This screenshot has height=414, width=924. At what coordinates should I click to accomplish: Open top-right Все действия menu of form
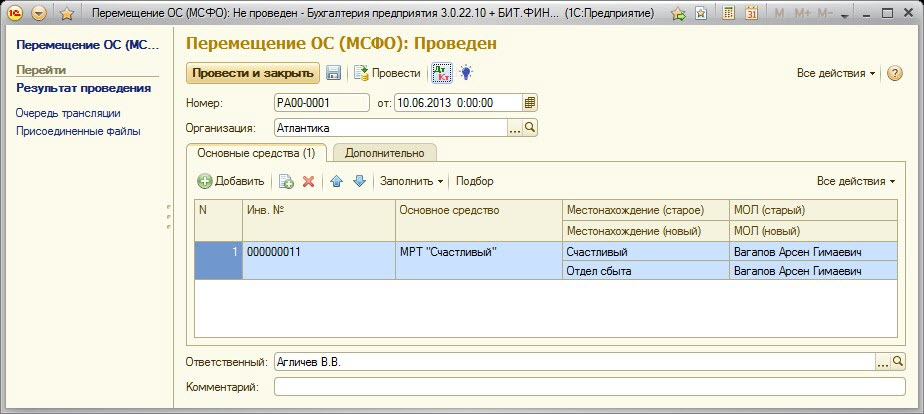[836, 73]
